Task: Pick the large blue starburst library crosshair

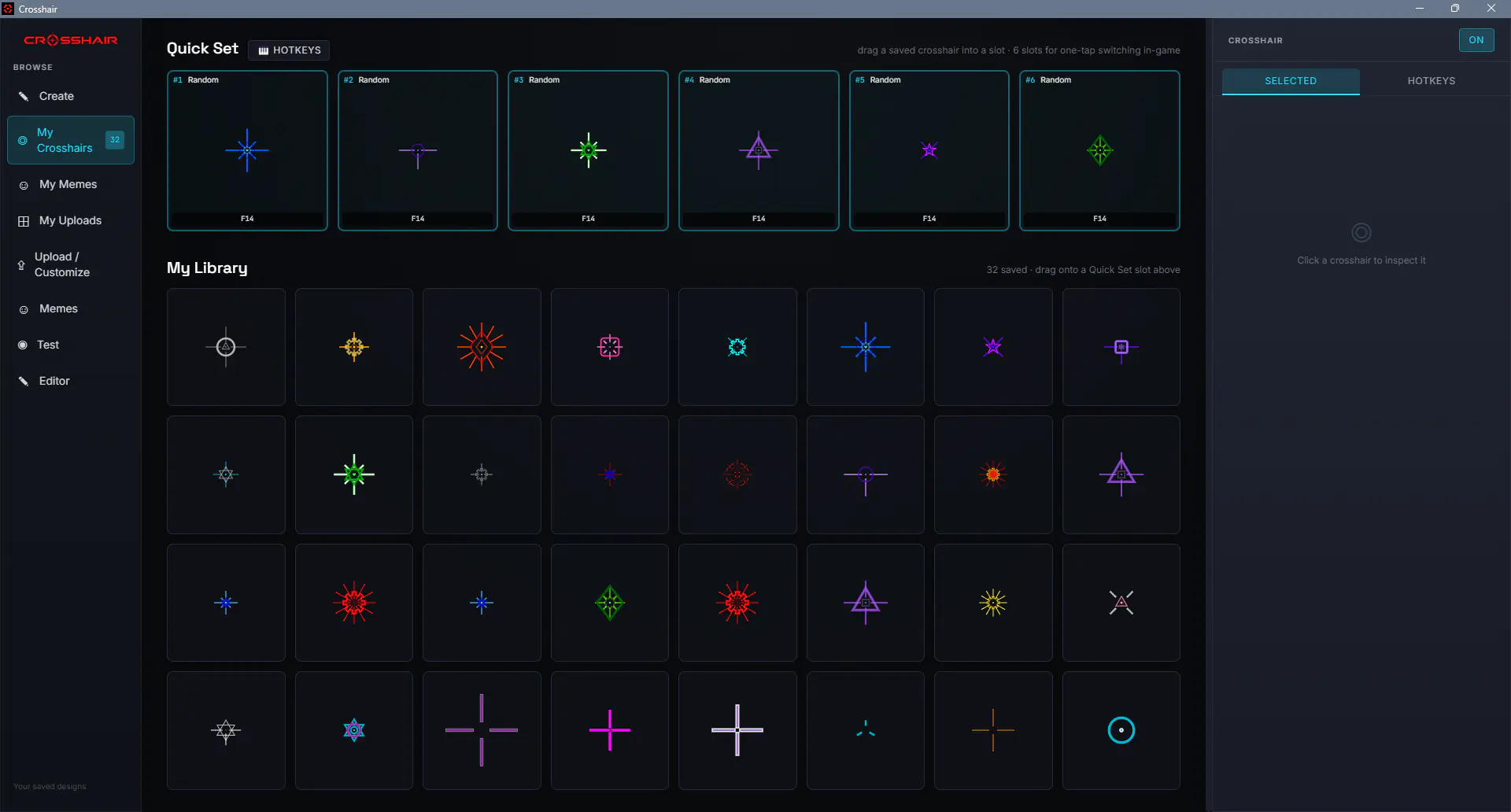Action: pos(866,347)
